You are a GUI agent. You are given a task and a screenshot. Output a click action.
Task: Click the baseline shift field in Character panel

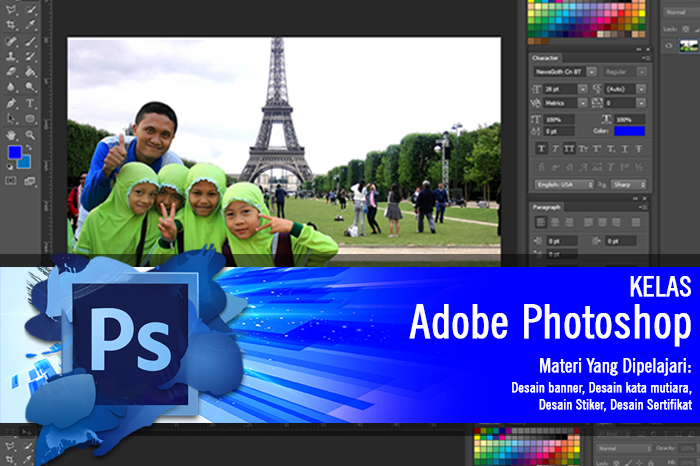pos(559,131)
